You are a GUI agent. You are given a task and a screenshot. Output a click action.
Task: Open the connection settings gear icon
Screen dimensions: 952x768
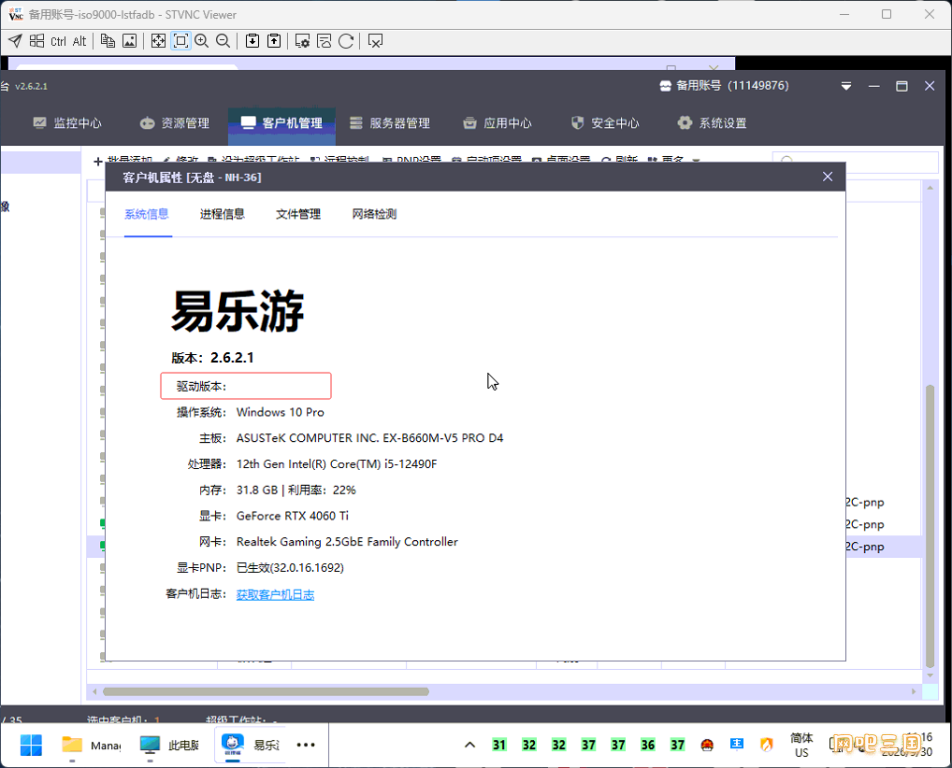302,41
